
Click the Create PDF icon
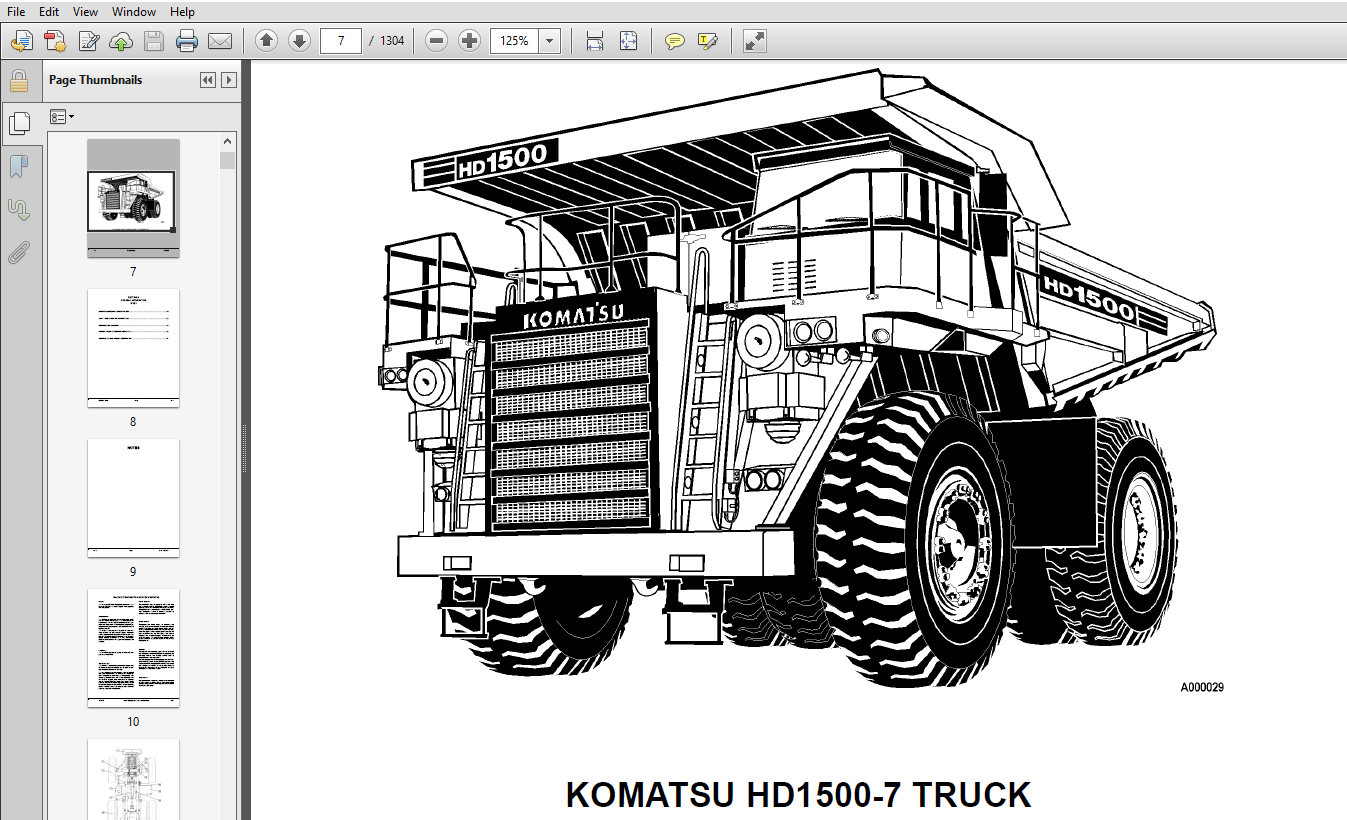[55, 41]
